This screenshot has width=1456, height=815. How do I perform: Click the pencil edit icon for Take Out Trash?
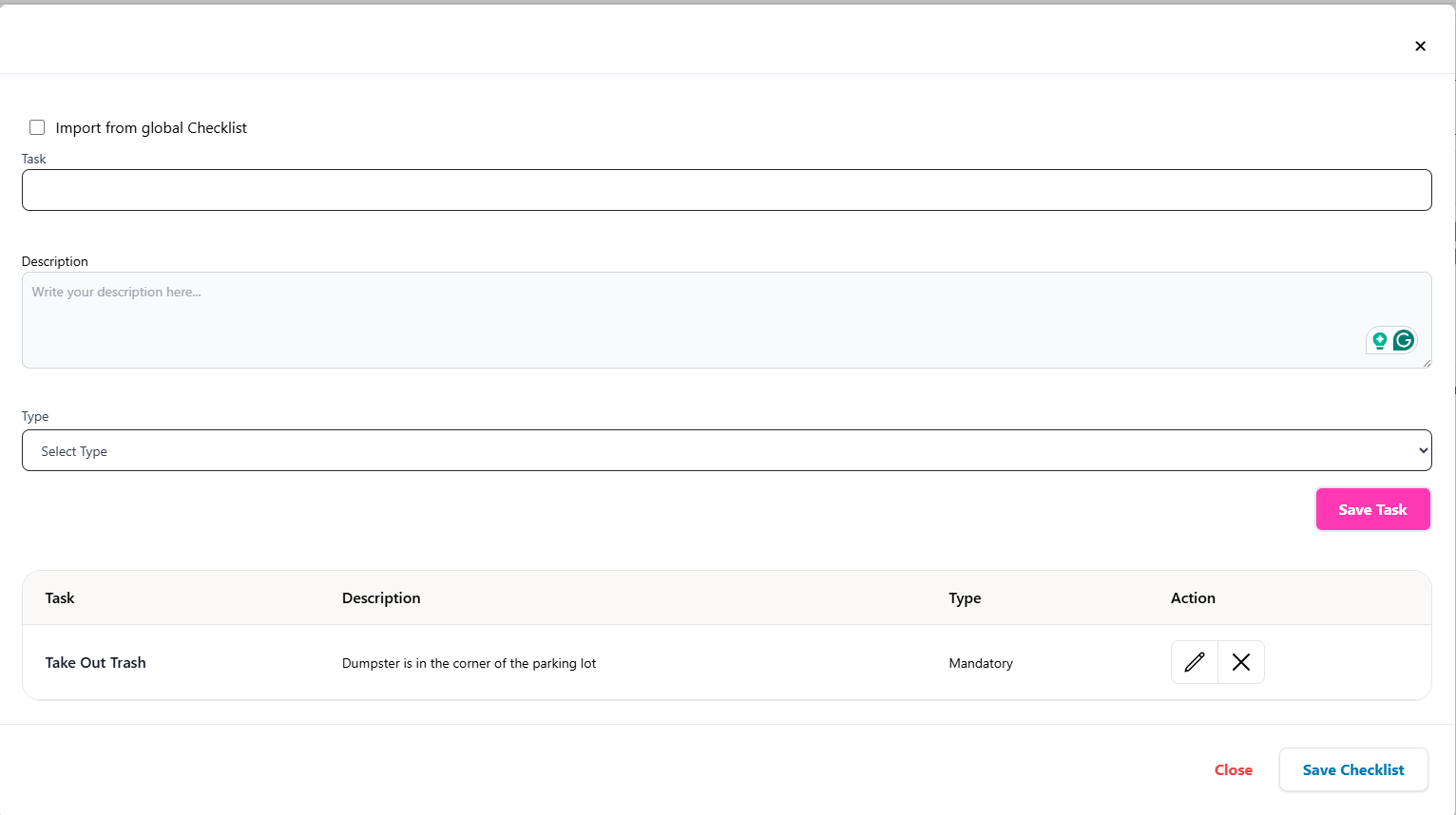click(1195, 662)
